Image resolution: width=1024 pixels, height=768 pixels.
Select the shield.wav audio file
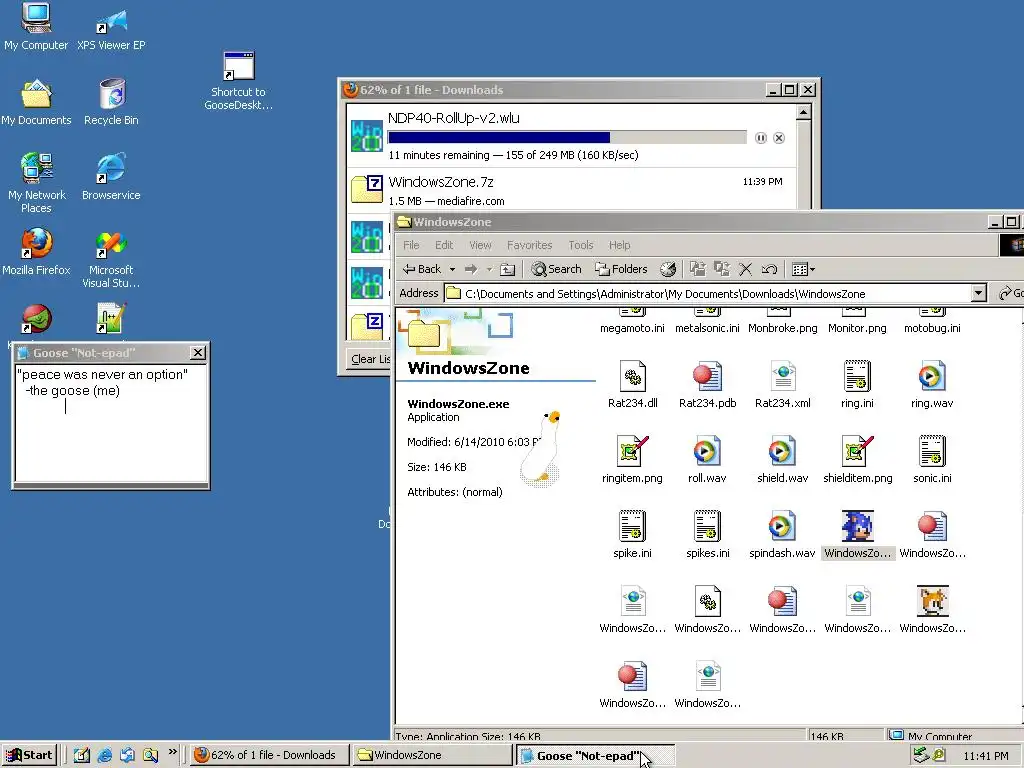782,451
